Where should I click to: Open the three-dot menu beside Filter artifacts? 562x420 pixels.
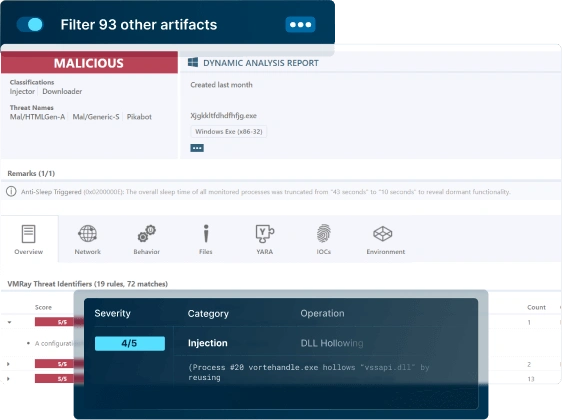coord(300,25)
